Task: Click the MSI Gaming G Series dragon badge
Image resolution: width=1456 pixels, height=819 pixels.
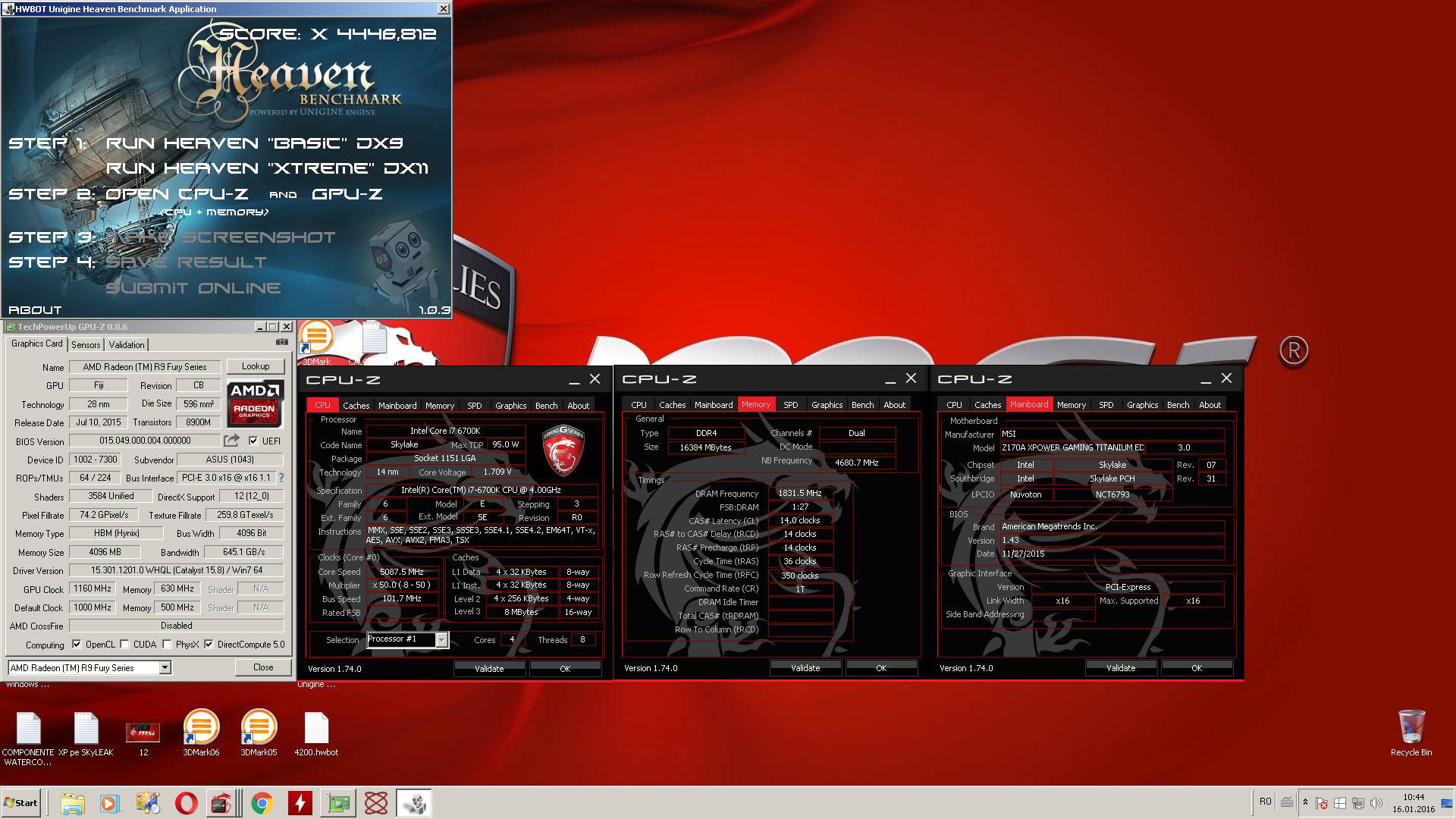Action: pos(563,451)
